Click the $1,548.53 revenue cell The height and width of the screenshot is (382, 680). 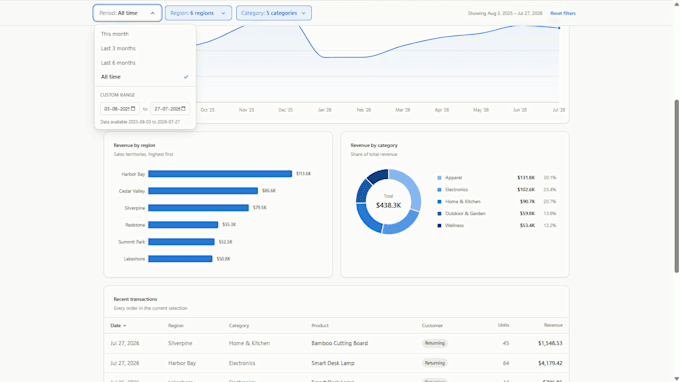point(550,343)
